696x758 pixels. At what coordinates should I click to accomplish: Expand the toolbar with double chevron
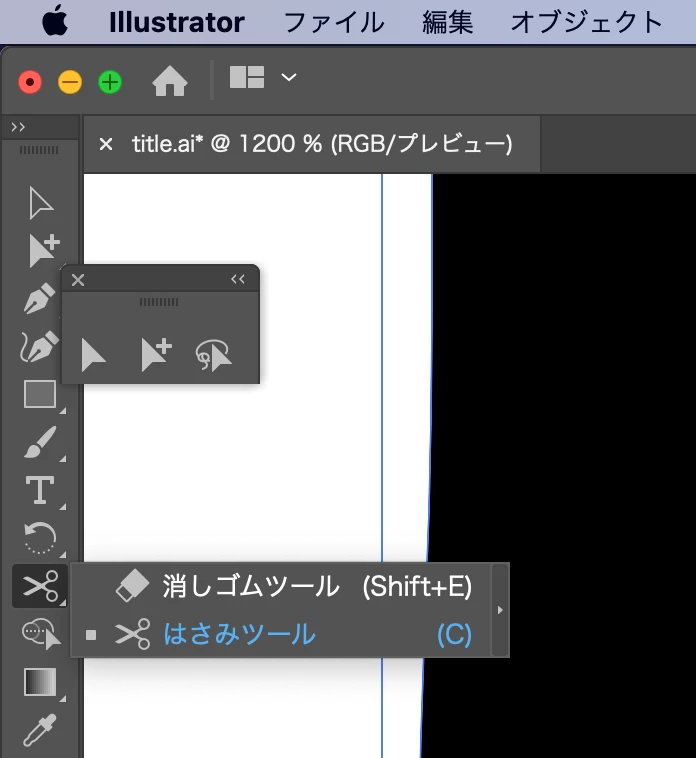point(18,127)
